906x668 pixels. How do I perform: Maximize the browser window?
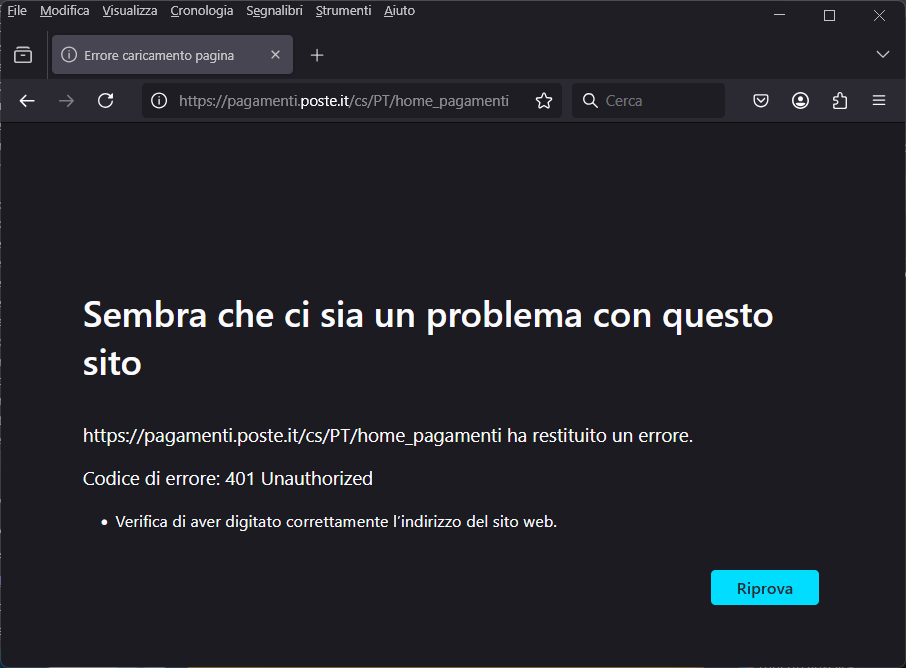[829, 15]
